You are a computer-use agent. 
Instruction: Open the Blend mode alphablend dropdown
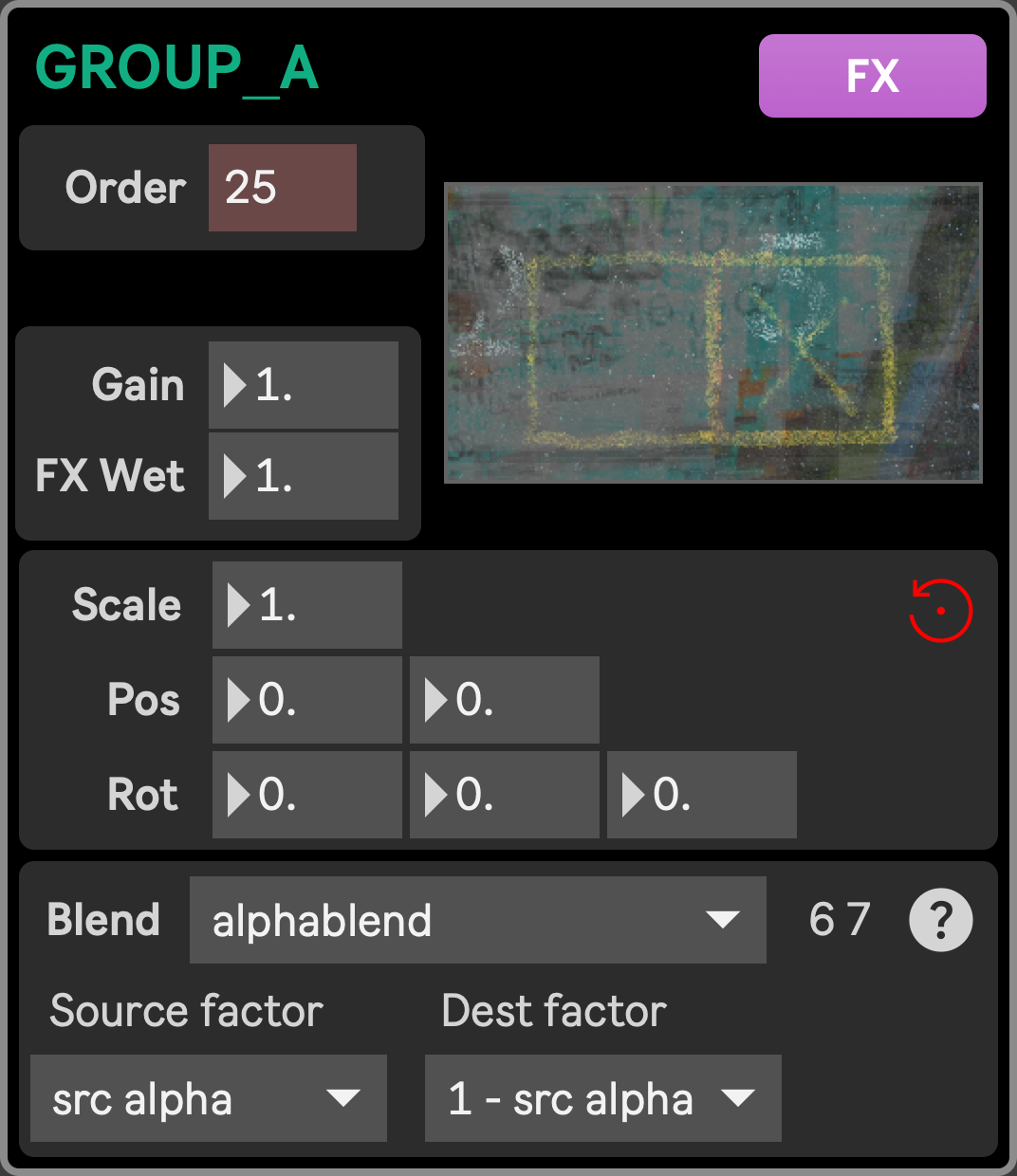478,920
